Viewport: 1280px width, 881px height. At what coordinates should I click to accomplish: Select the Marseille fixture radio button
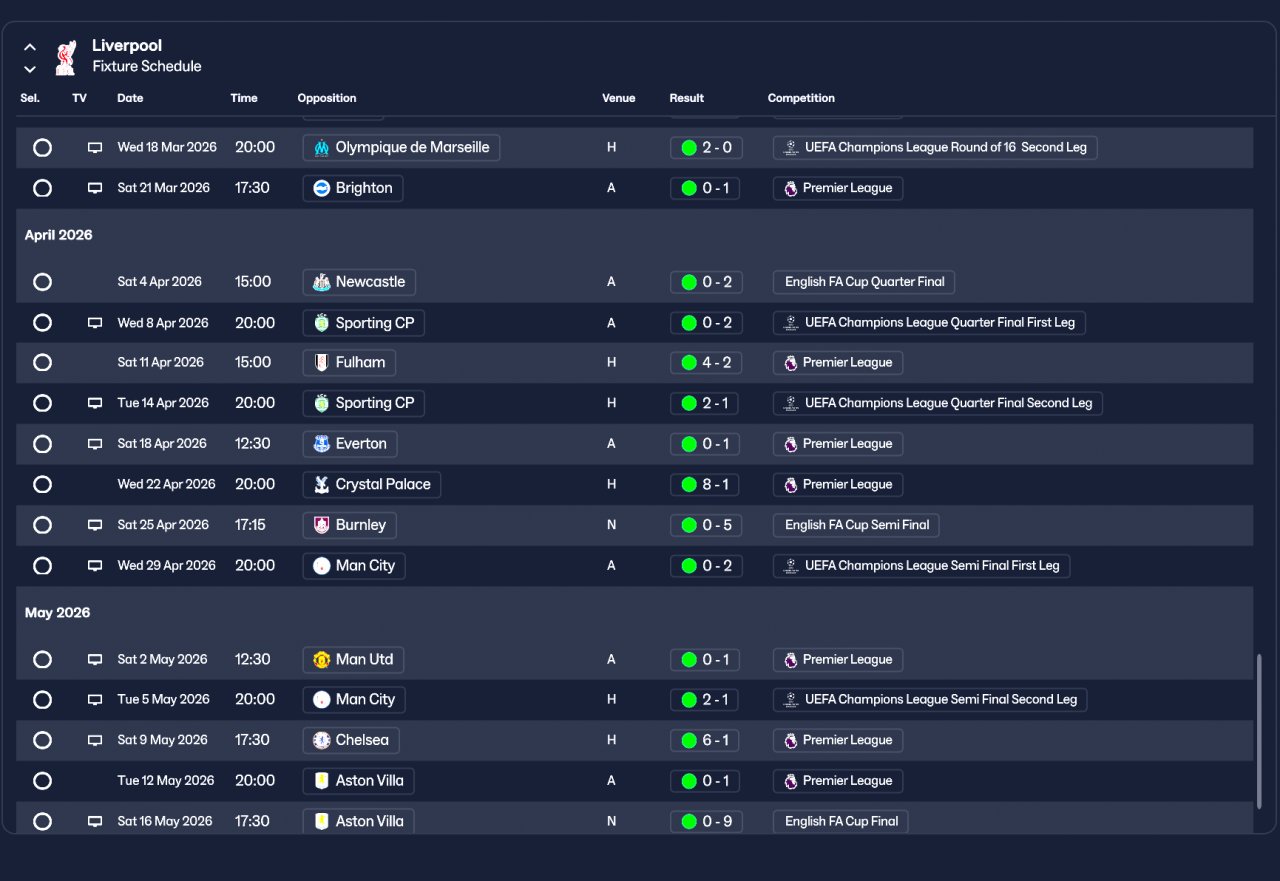[x=42, y=148]
